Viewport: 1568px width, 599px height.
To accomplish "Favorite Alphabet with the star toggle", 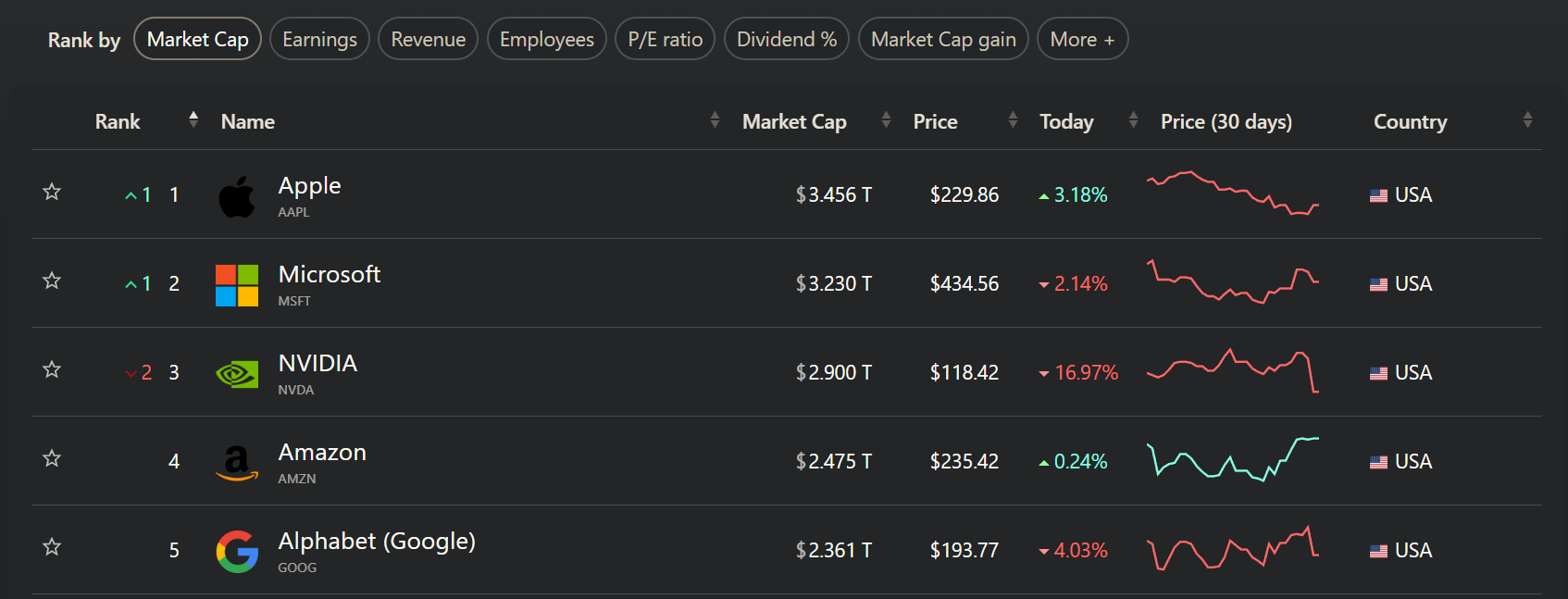I will tap(52, 547).
